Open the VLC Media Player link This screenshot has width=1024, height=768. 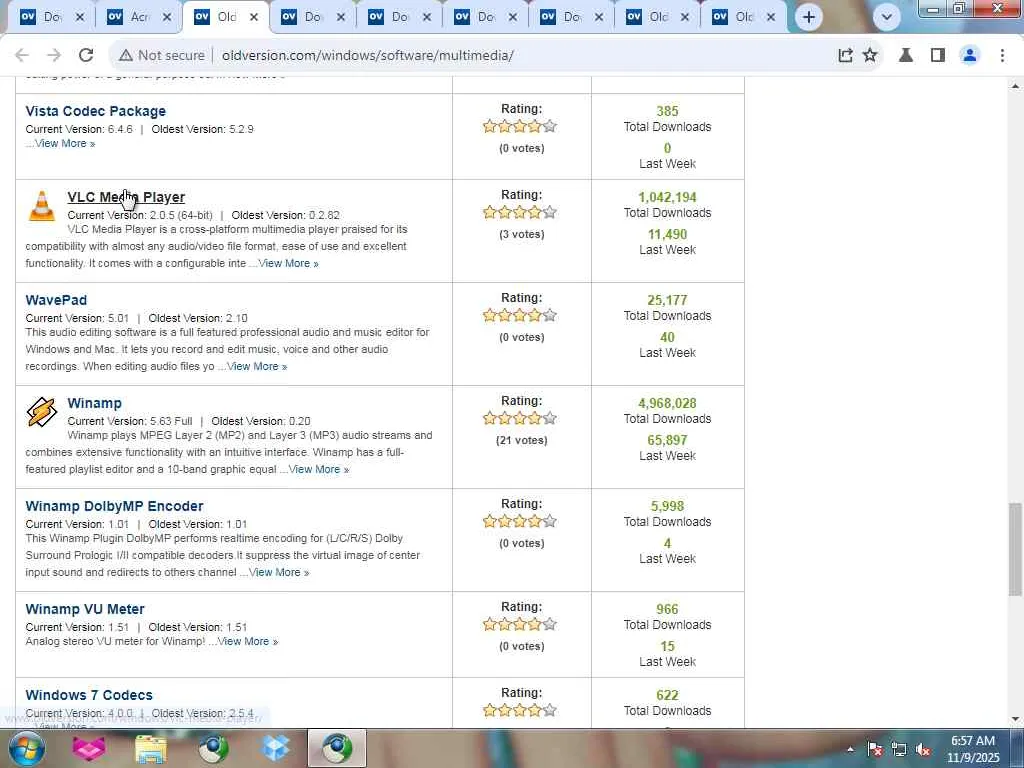[x=126, y=197]
